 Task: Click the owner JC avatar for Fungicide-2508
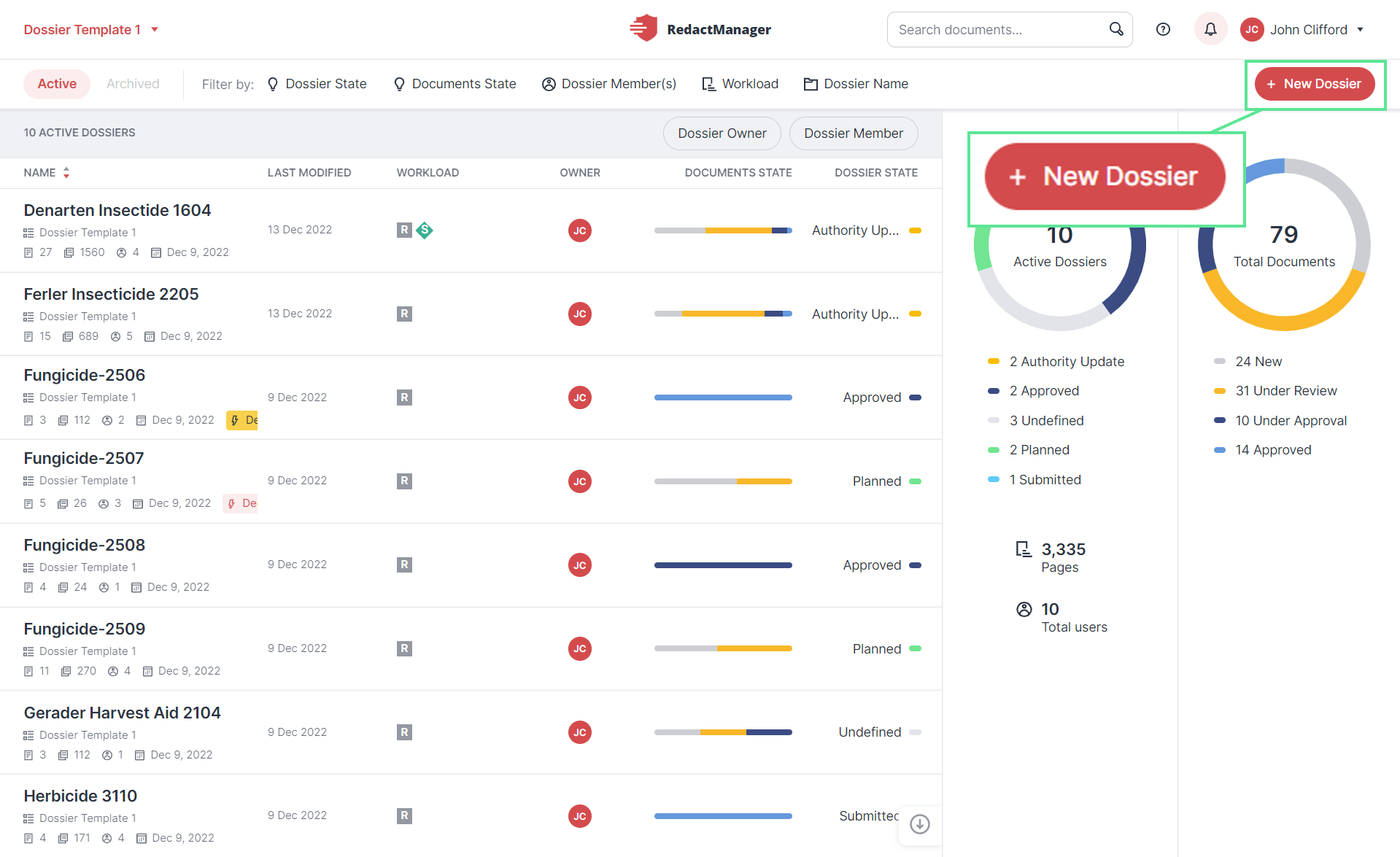click(580, 565)
